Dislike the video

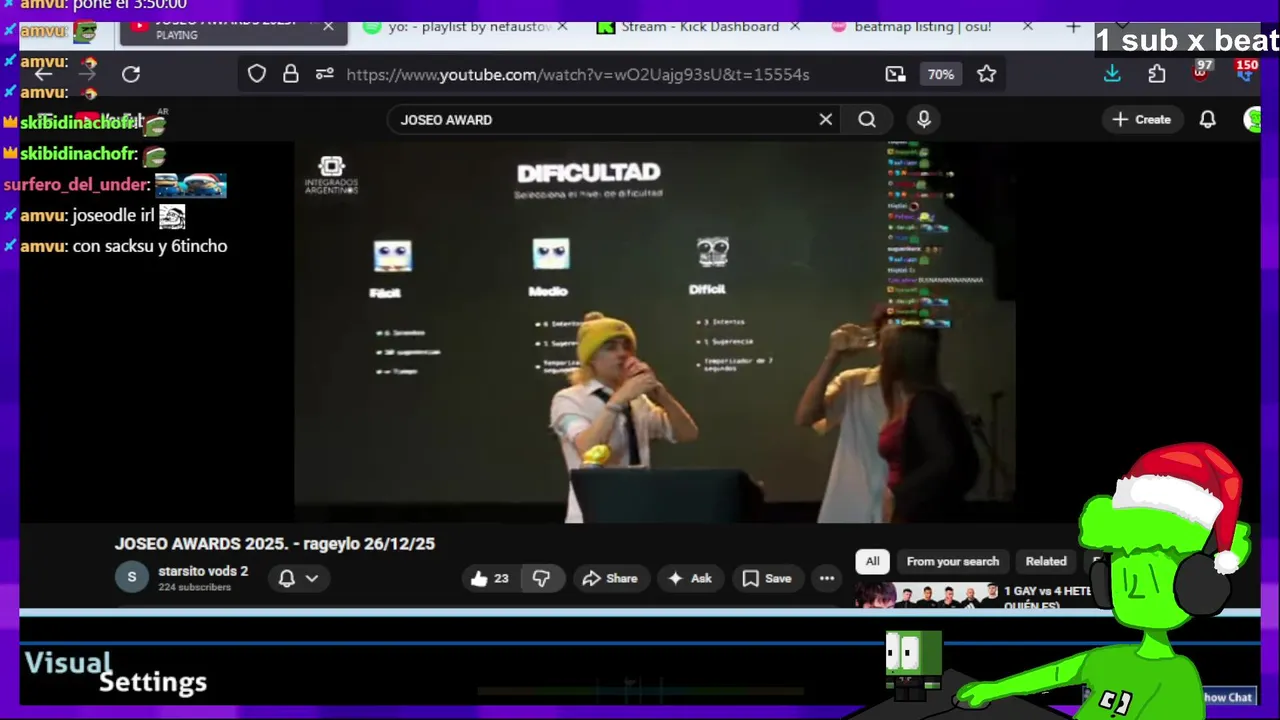pos(541,578)
